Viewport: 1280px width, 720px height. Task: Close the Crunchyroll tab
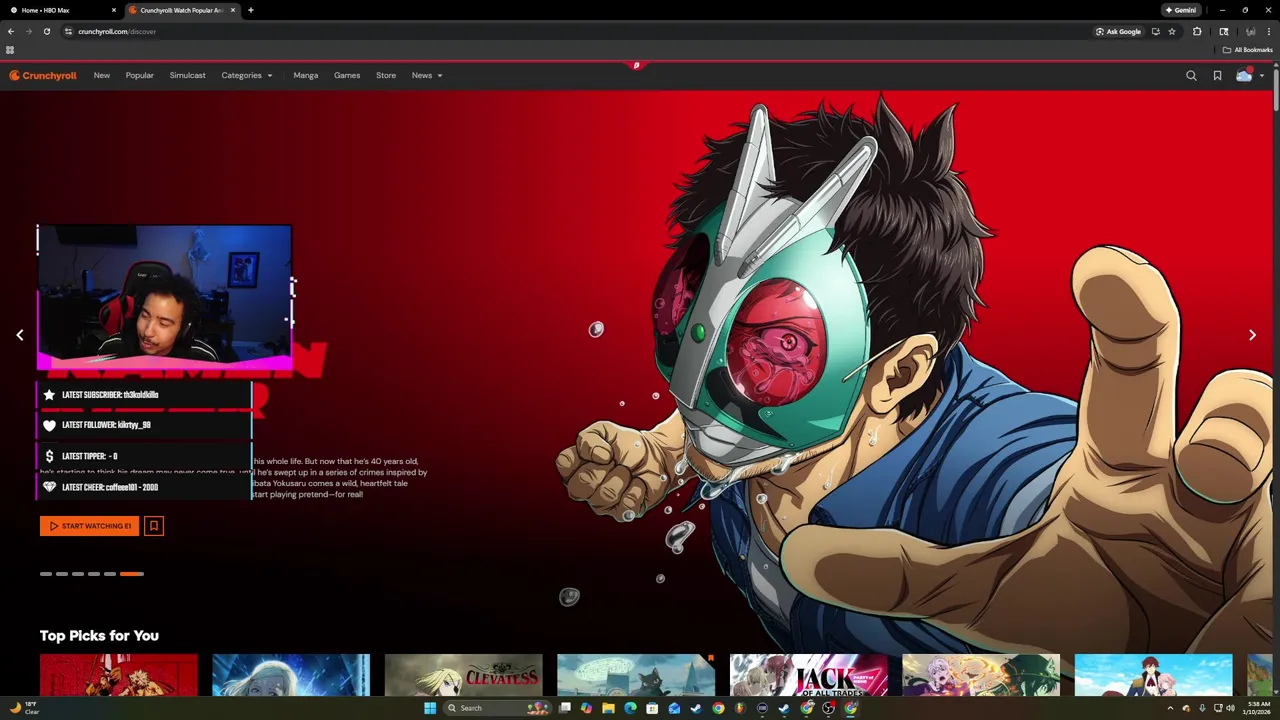(233, 10)
